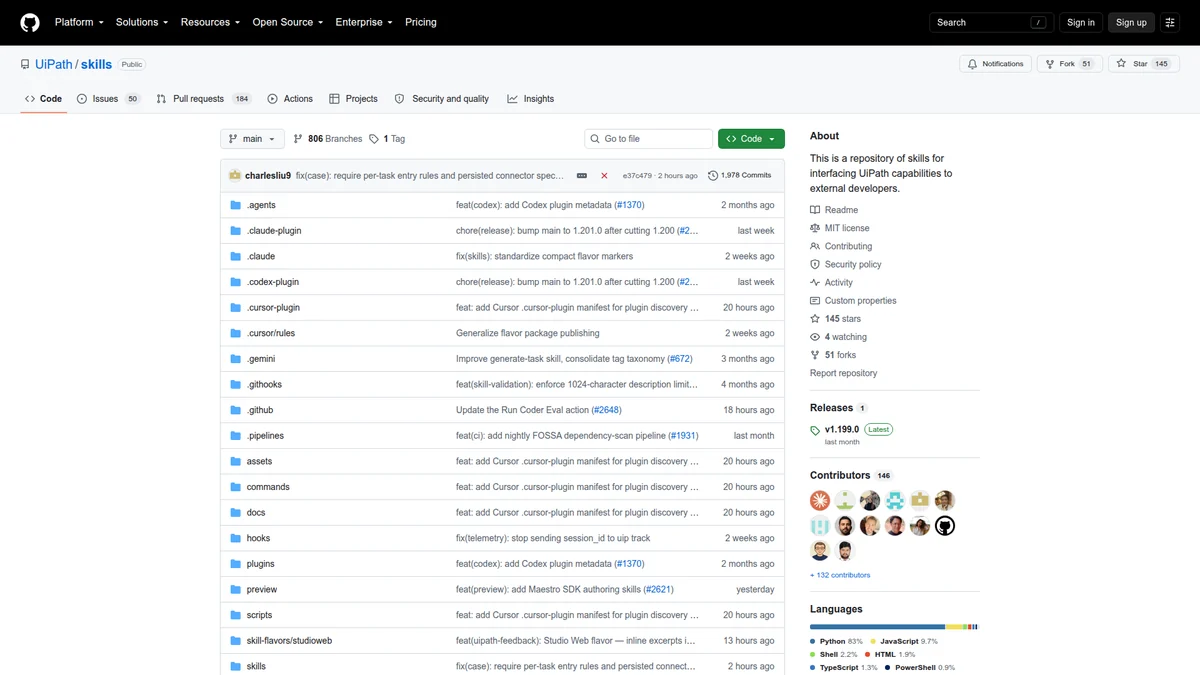Click the v1.199.0 release tag
Screen dimensions: 1200x675
(841, 429)
